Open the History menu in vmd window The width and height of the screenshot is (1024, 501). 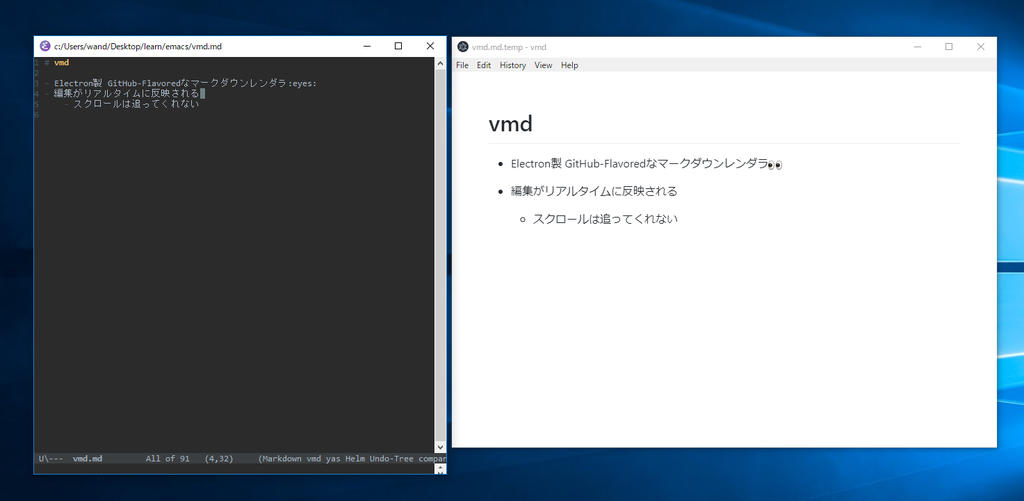click(x=513, y=65)
